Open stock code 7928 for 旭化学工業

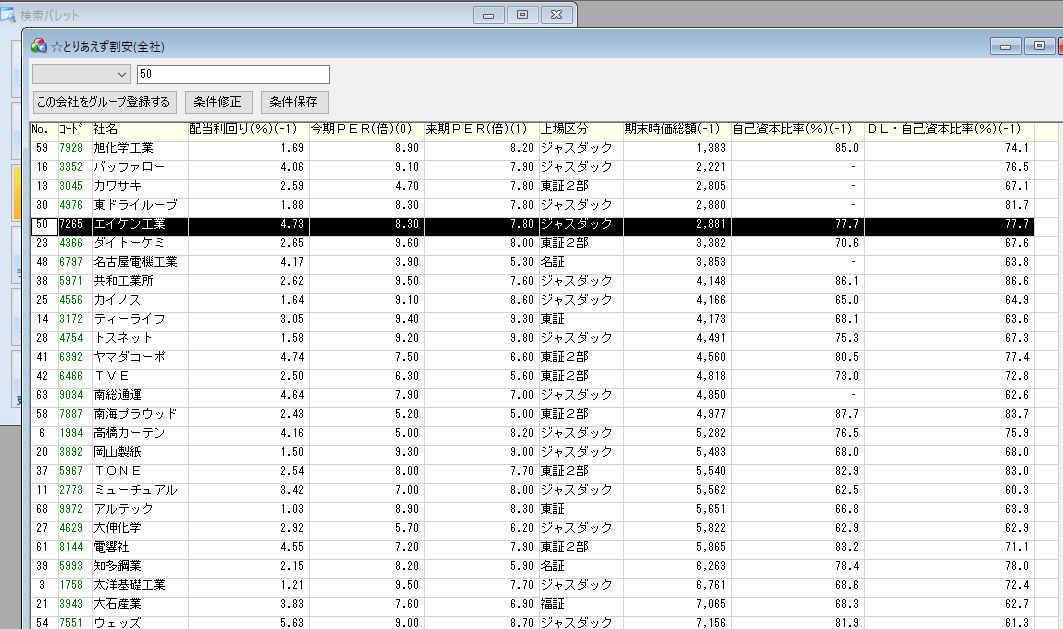[x=71, y=148]
